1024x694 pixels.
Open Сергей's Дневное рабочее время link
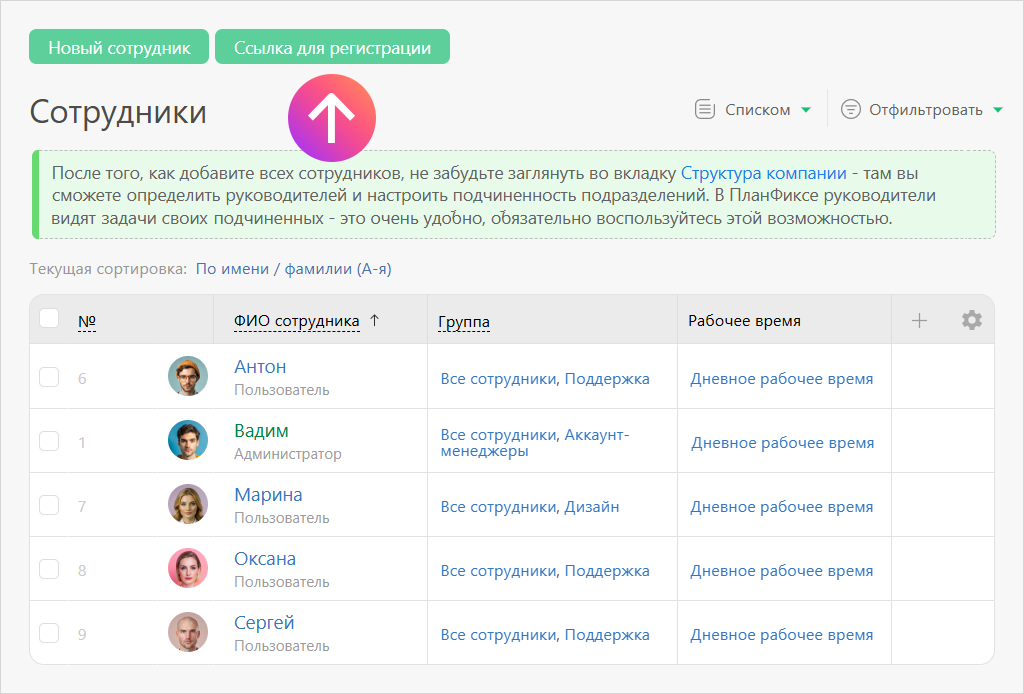pyautogui.click(x=782, y=634)
